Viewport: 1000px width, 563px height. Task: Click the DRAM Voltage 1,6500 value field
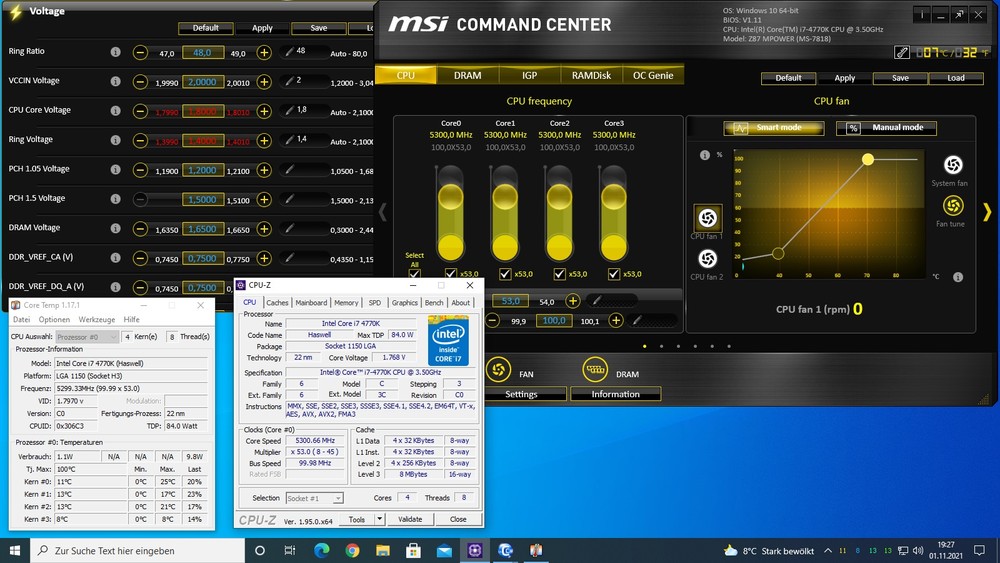click(x=203, y=229)
